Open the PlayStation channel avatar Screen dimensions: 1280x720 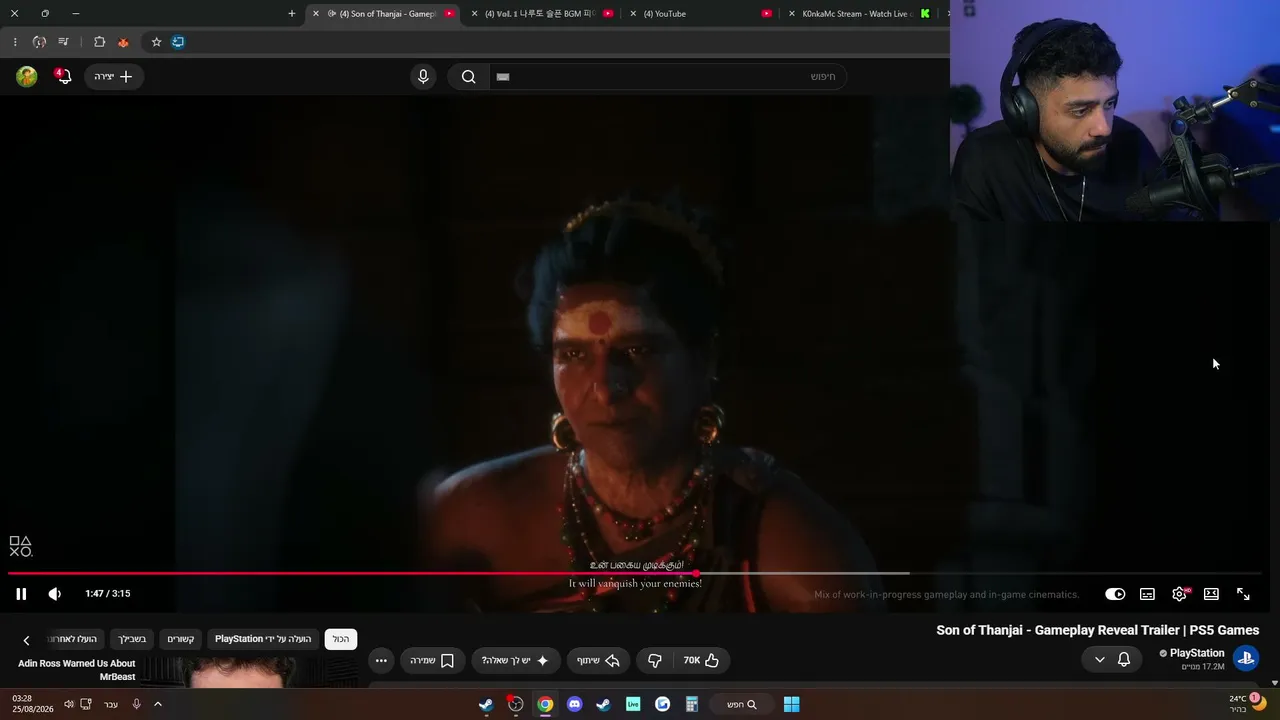click(x=1245, y=658)
